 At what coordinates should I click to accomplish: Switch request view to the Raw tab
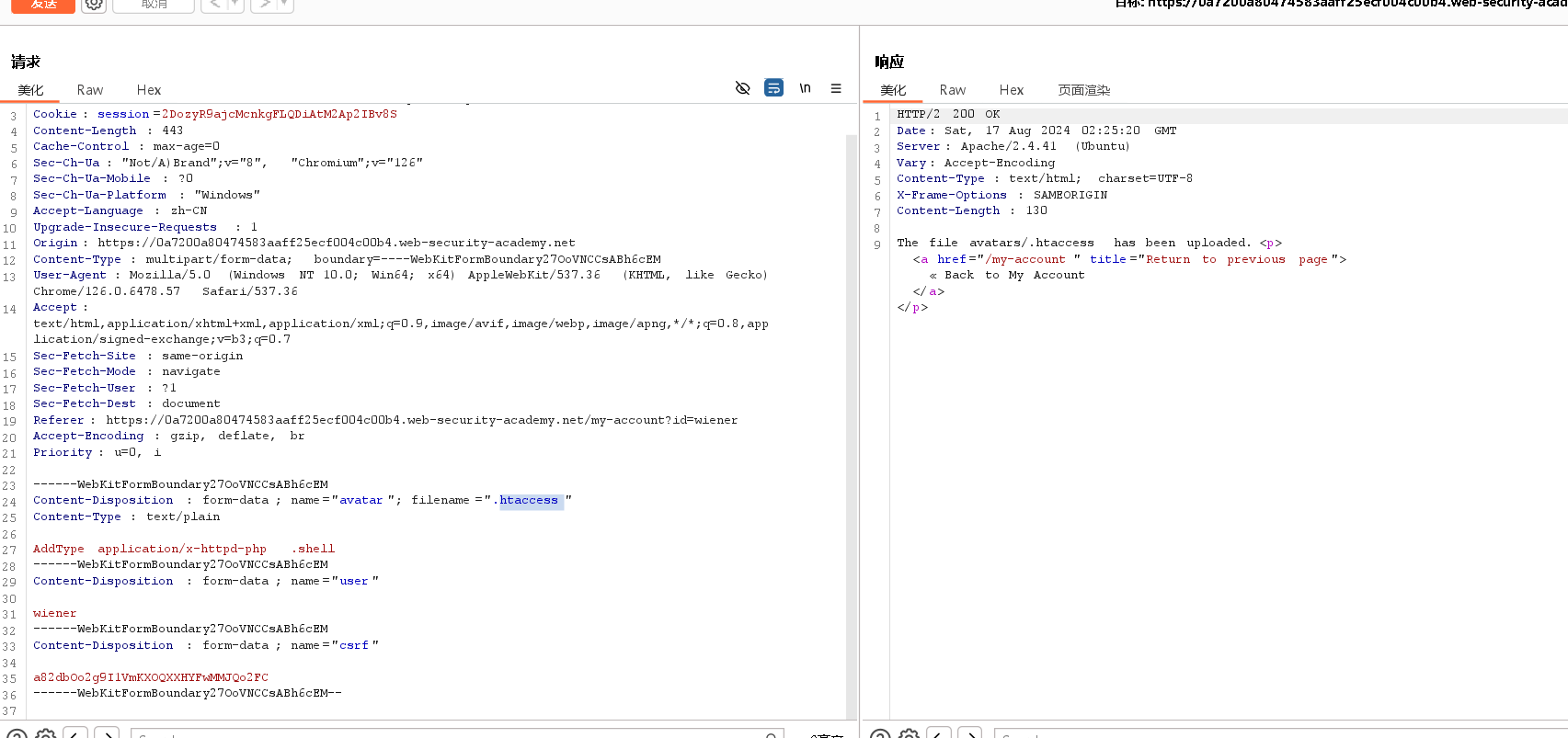click(x=90, y=90)
